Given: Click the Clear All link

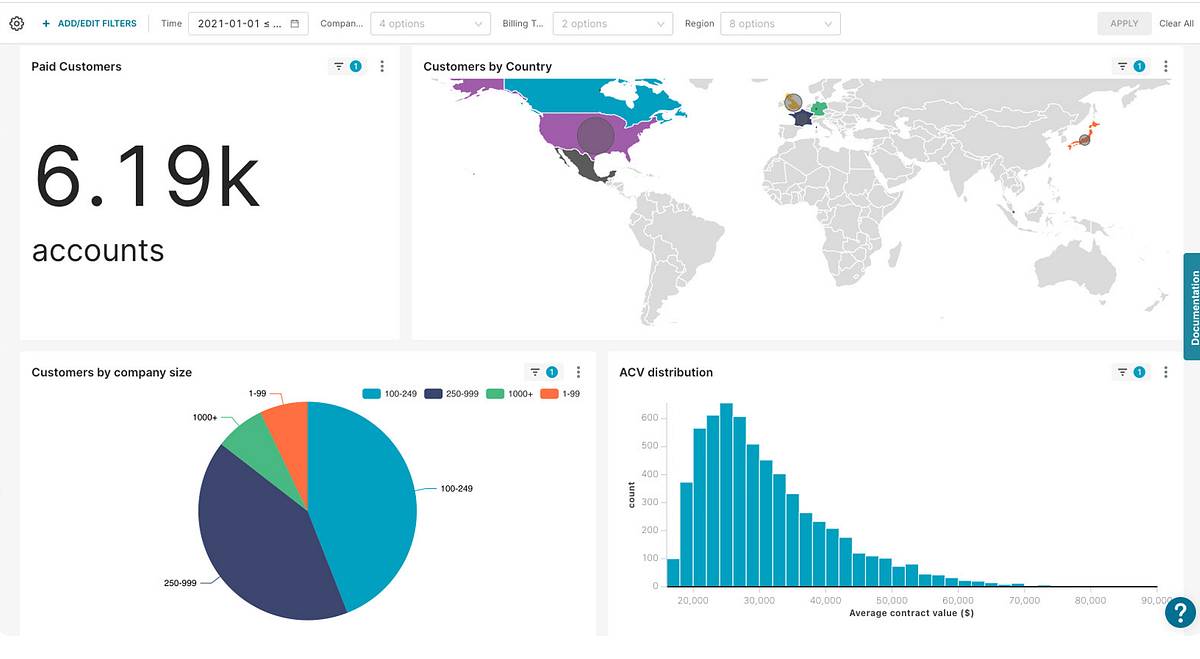Looking at the screenshot, I should (1176, 23).
